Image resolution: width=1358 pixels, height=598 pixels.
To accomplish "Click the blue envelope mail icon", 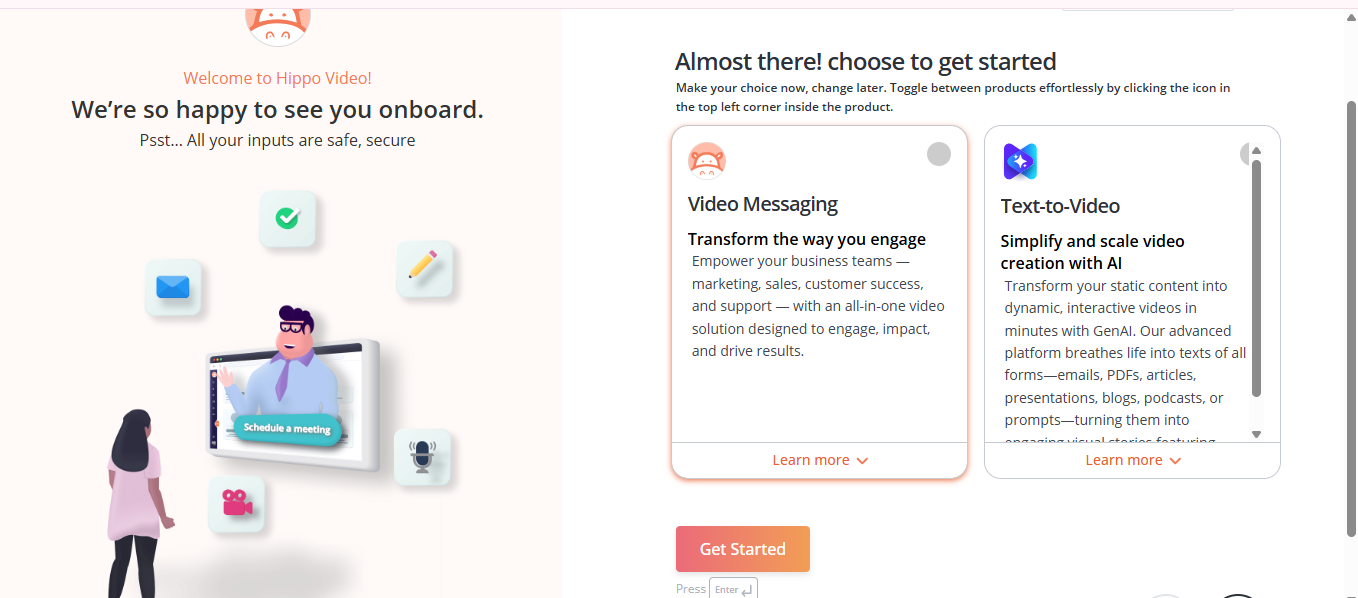I will click(173, 288).
